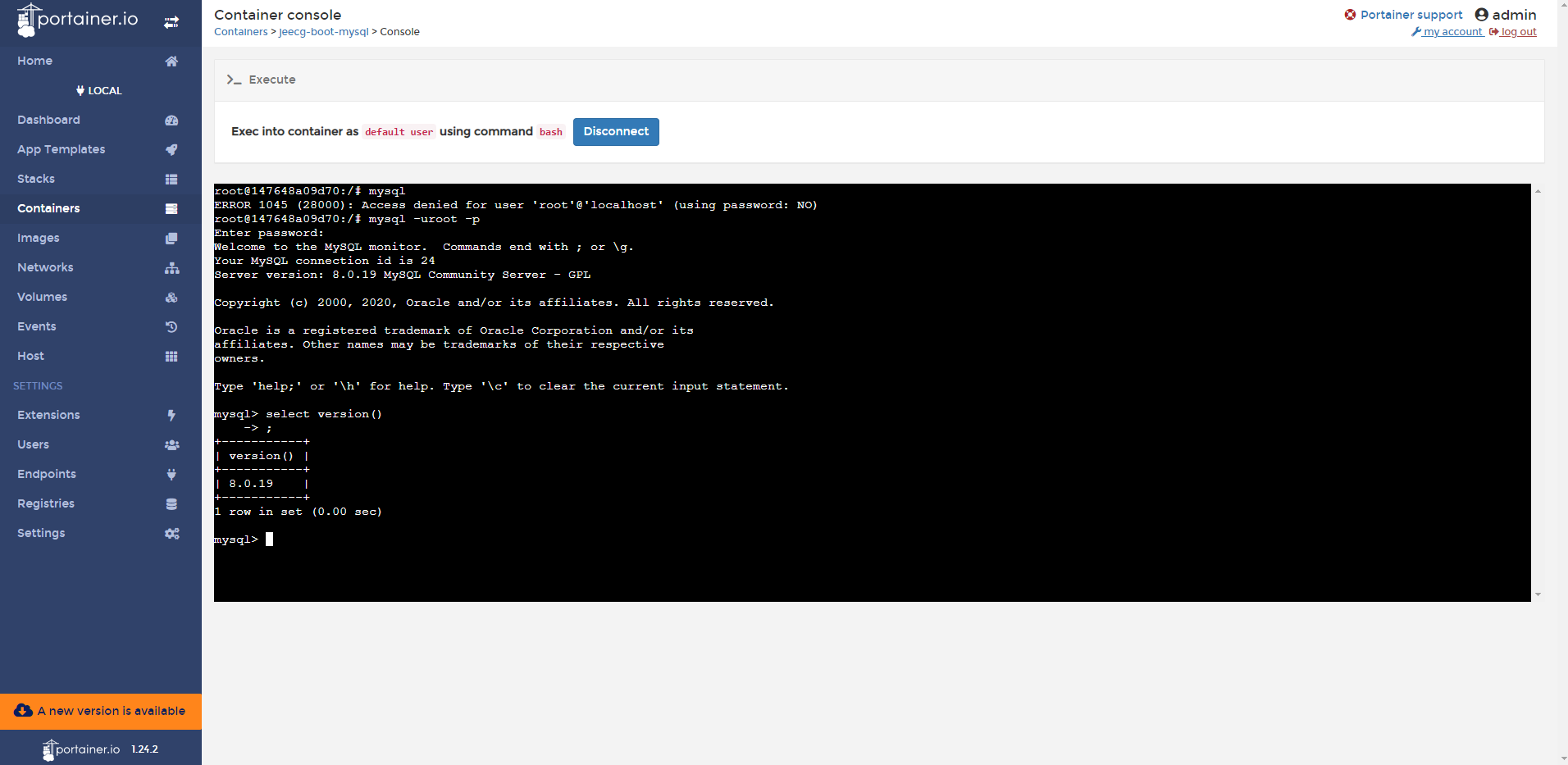Click the Execute terminal prompt icon

point(234,80)
